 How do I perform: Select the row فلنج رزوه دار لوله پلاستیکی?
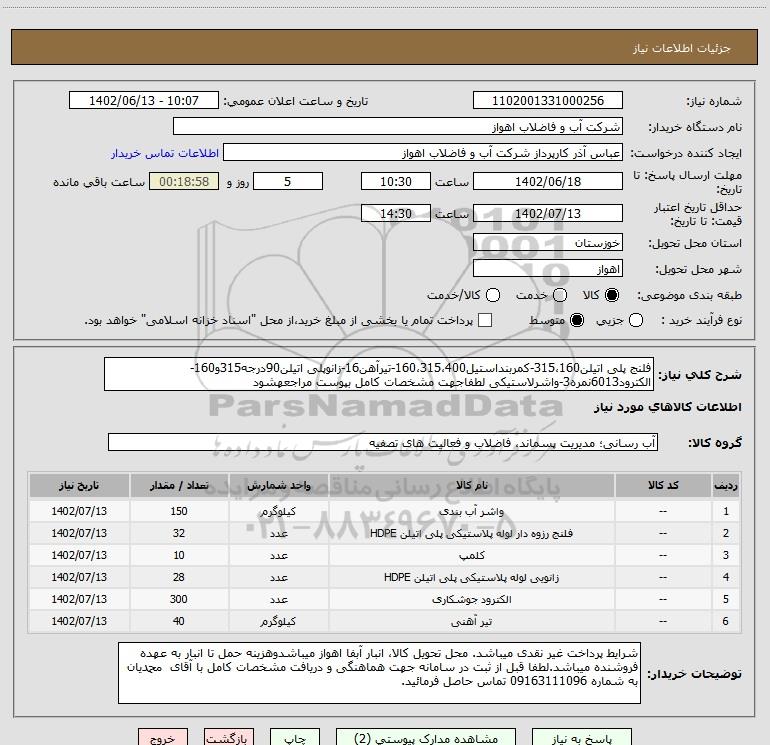(x=385, y=533)
